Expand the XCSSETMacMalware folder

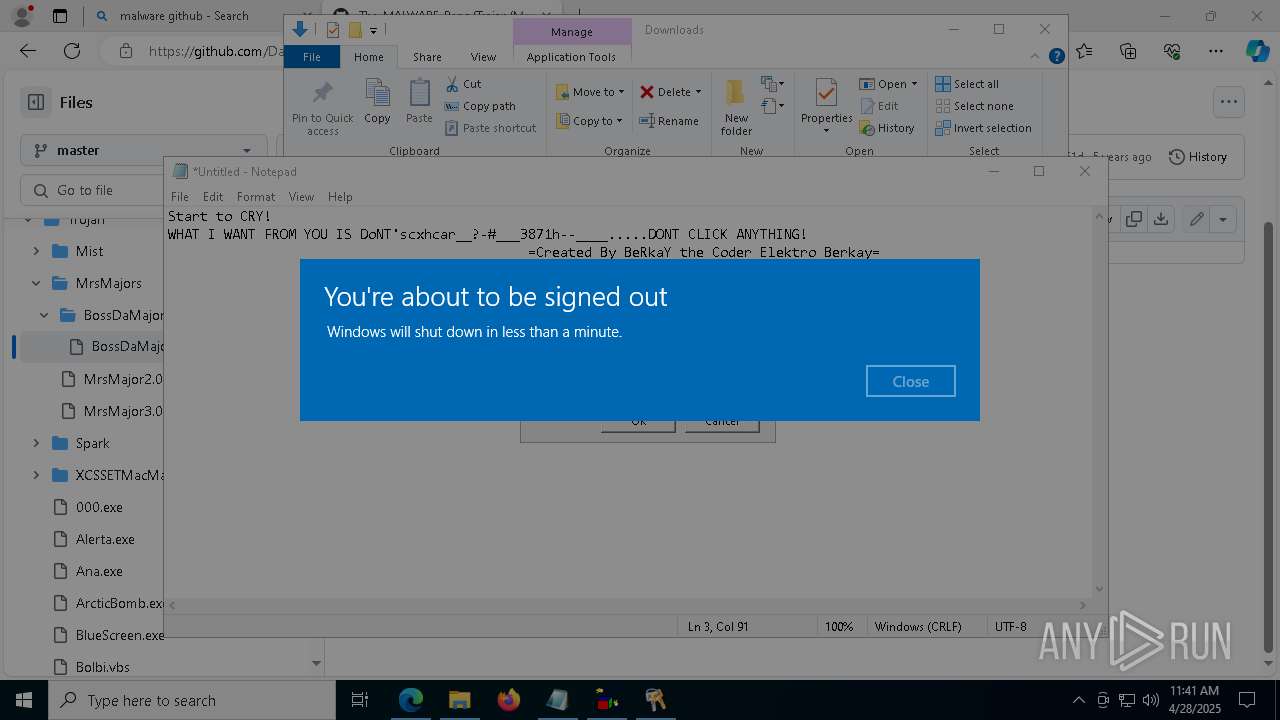pyautogui.click(x=36, y=475)
